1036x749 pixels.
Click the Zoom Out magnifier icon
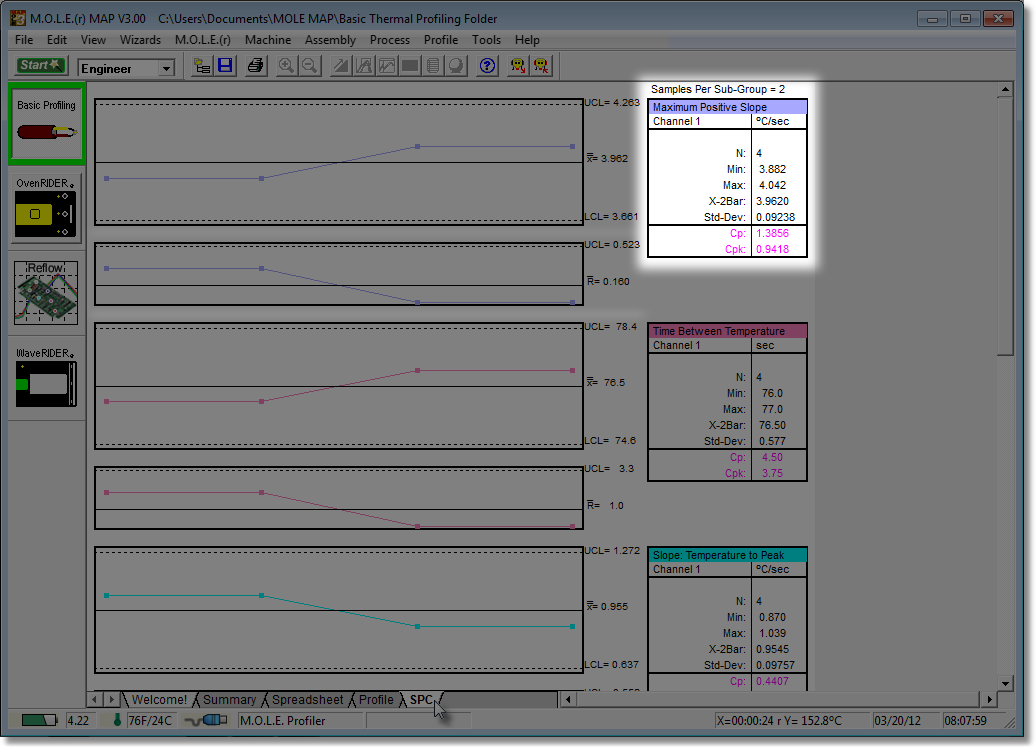click(309, 66)
